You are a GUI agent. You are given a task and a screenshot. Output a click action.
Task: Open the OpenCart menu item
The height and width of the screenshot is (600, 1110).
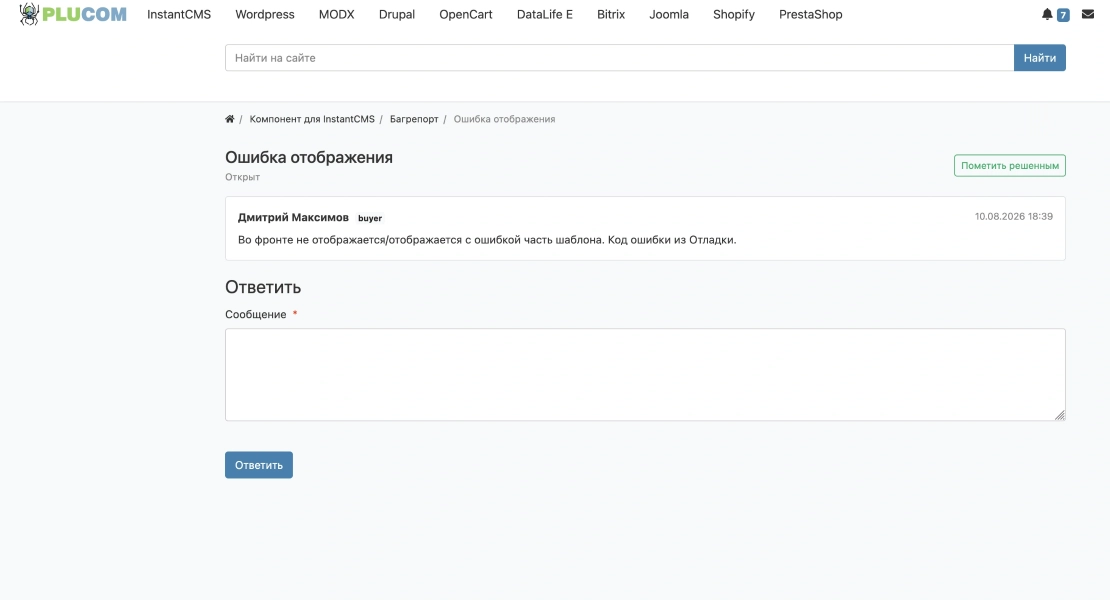point(466,14)
